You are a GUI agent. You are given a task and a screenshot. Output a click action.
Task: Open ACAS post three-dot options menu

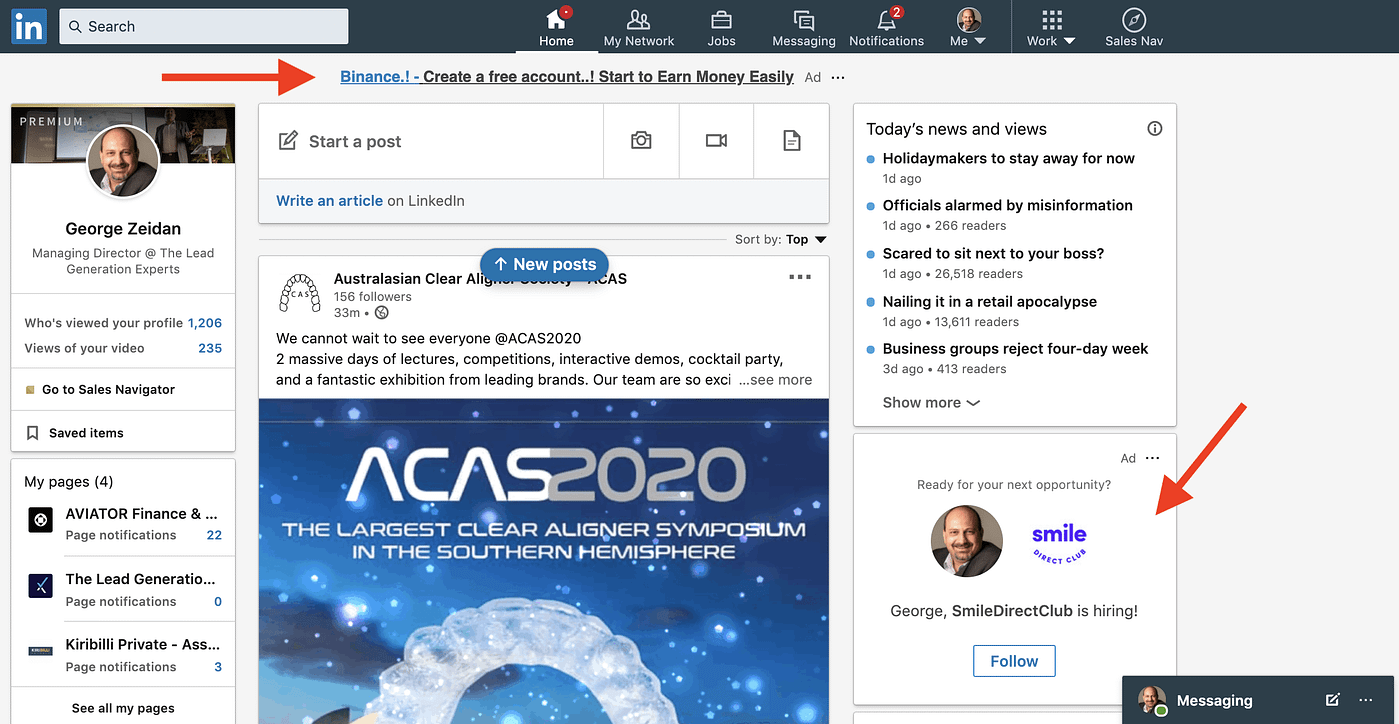pos(800,277)
